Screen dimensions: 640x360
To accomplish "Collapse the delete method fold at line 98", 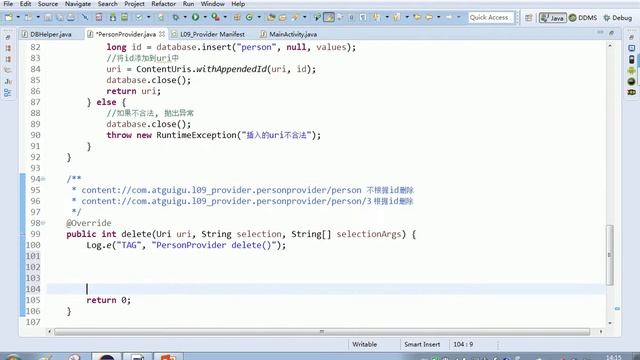I will coord(43,223).
